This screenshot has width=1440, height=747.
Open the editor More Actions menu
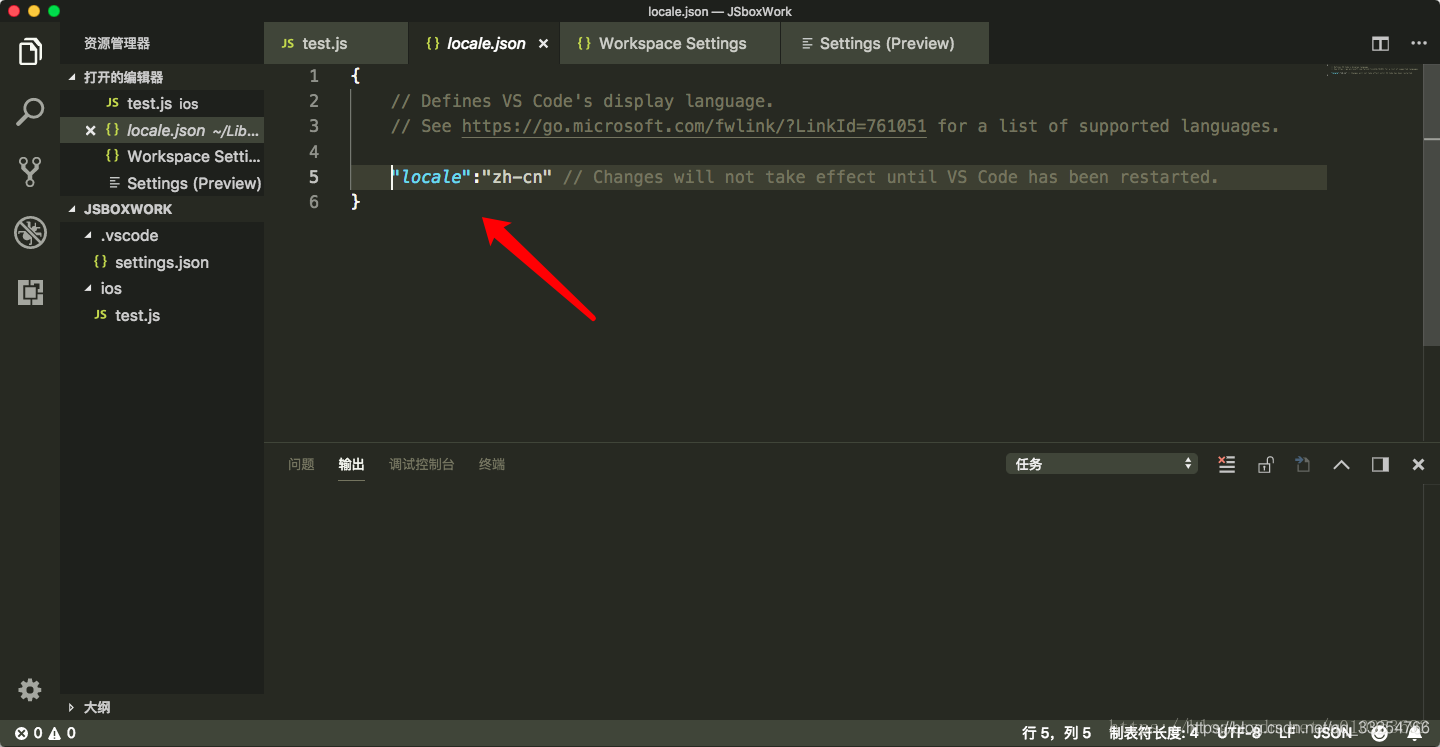[x=1418, y=44]
